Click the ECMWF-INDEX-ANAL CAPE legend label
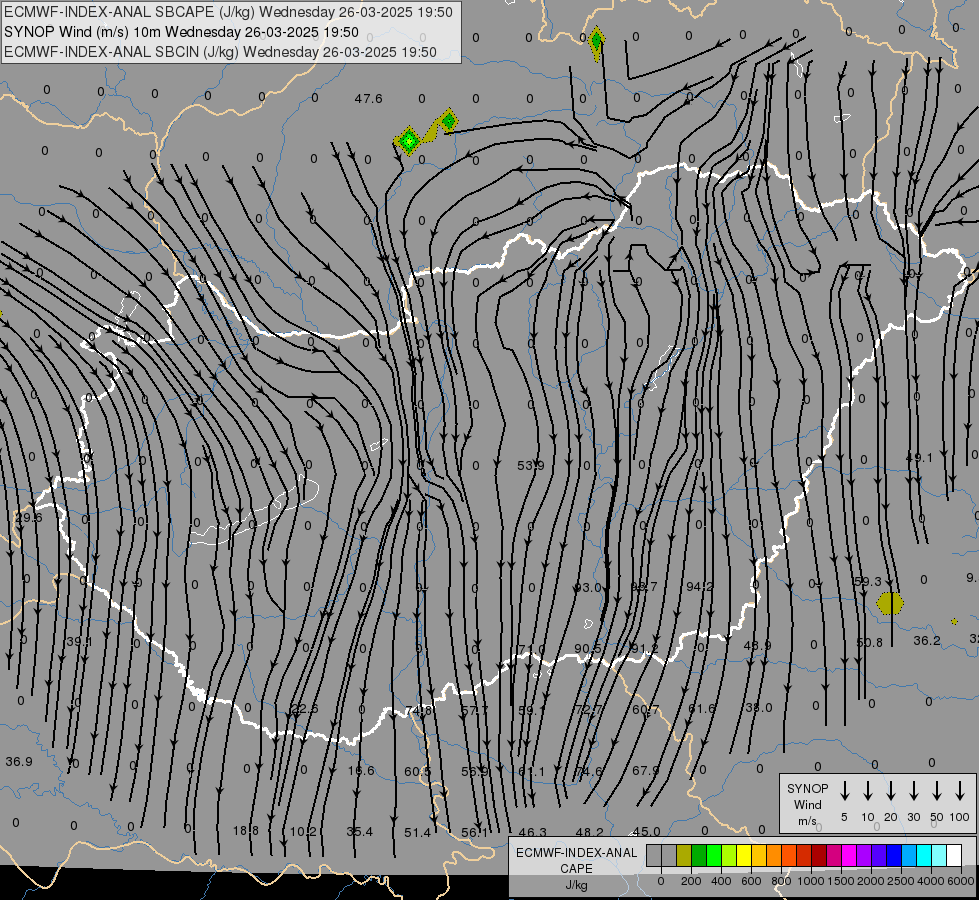This screenshot has height=900, width=979. coord(576,868)
